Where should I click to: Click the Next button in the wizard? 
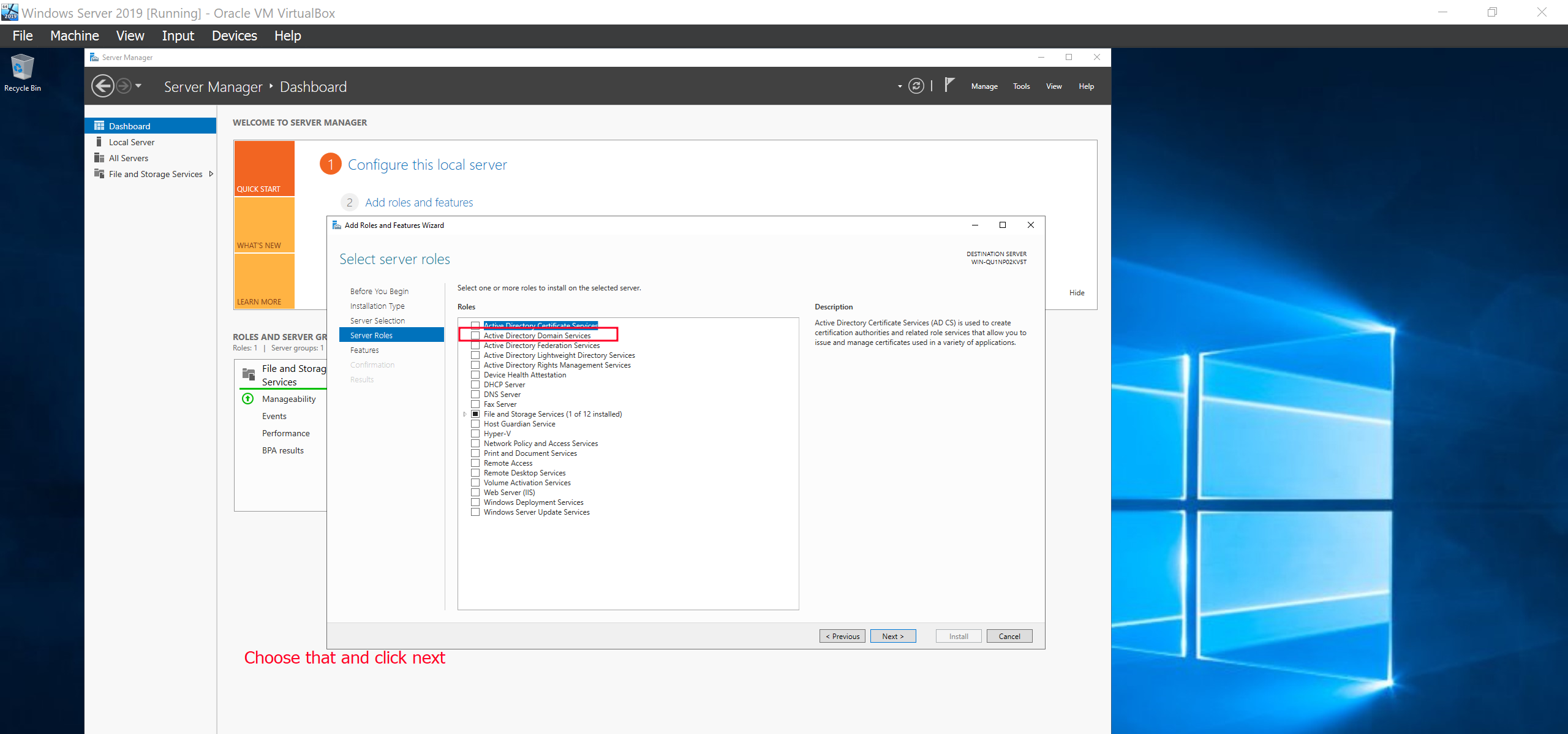tap(893, 636)
